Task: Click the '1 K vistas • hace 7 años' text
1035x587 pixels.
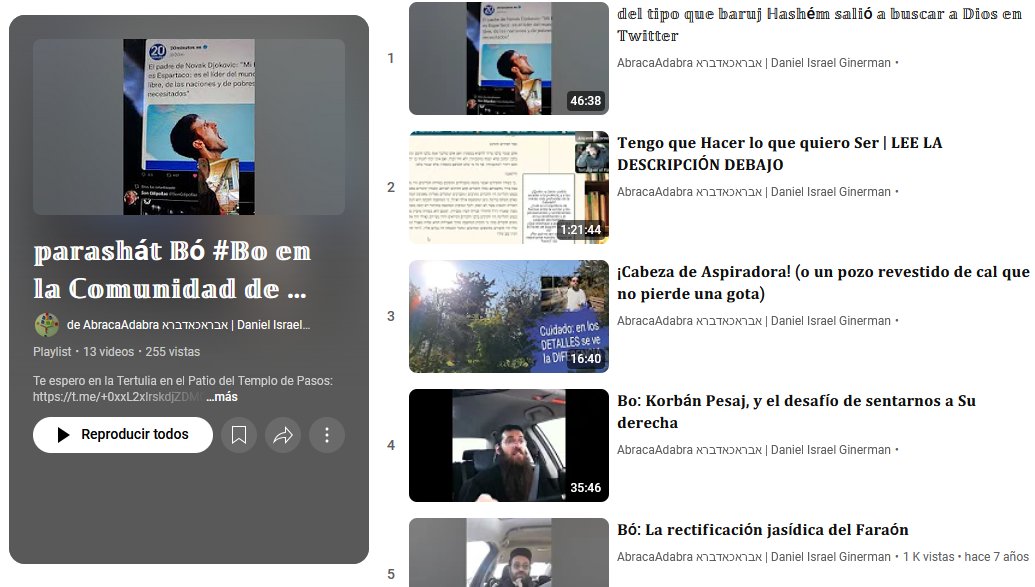Action: coord(966,557)
